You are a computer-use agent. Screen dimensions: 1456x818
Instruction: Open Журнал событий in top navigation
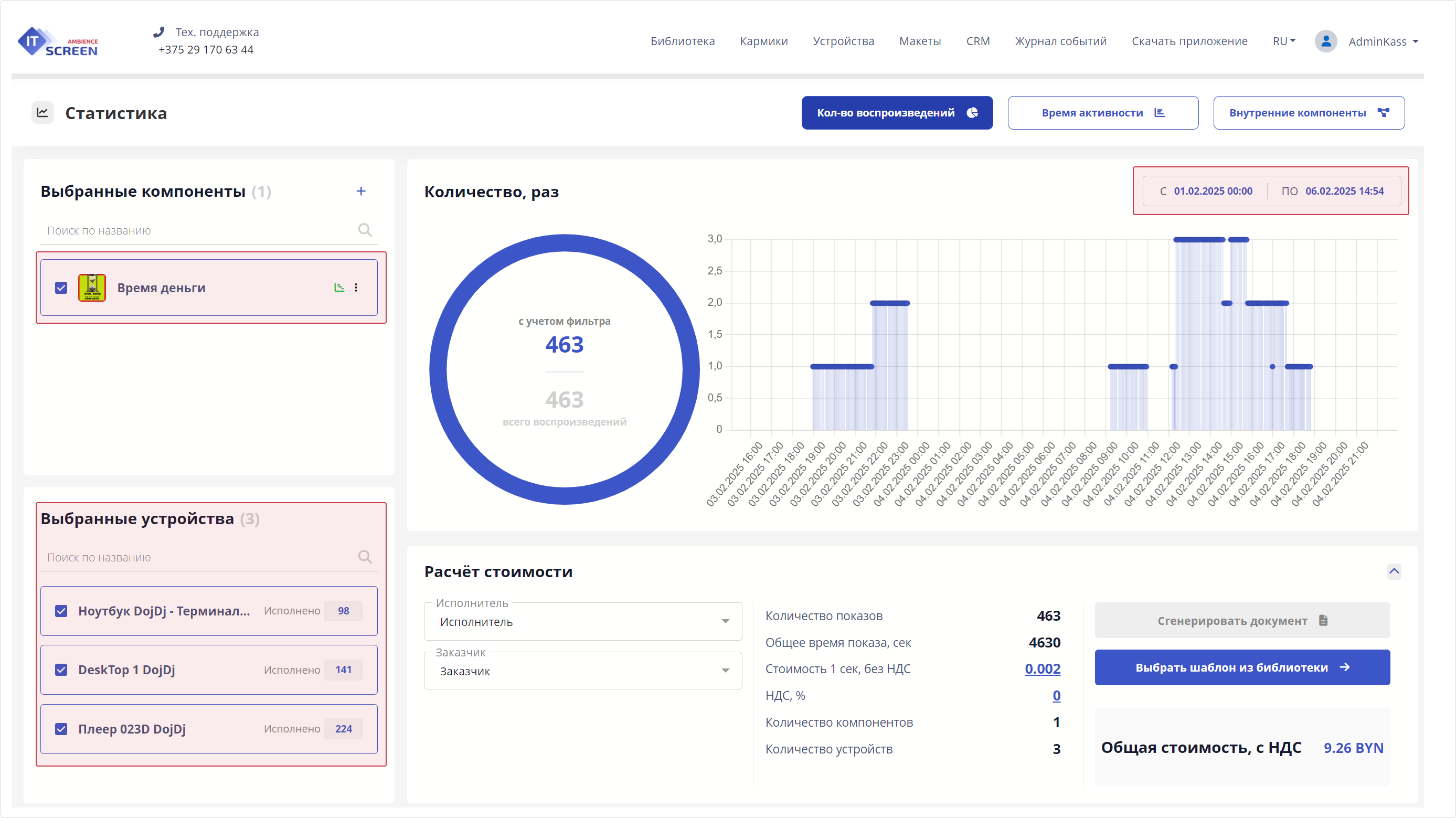(x=1060, y=41)
